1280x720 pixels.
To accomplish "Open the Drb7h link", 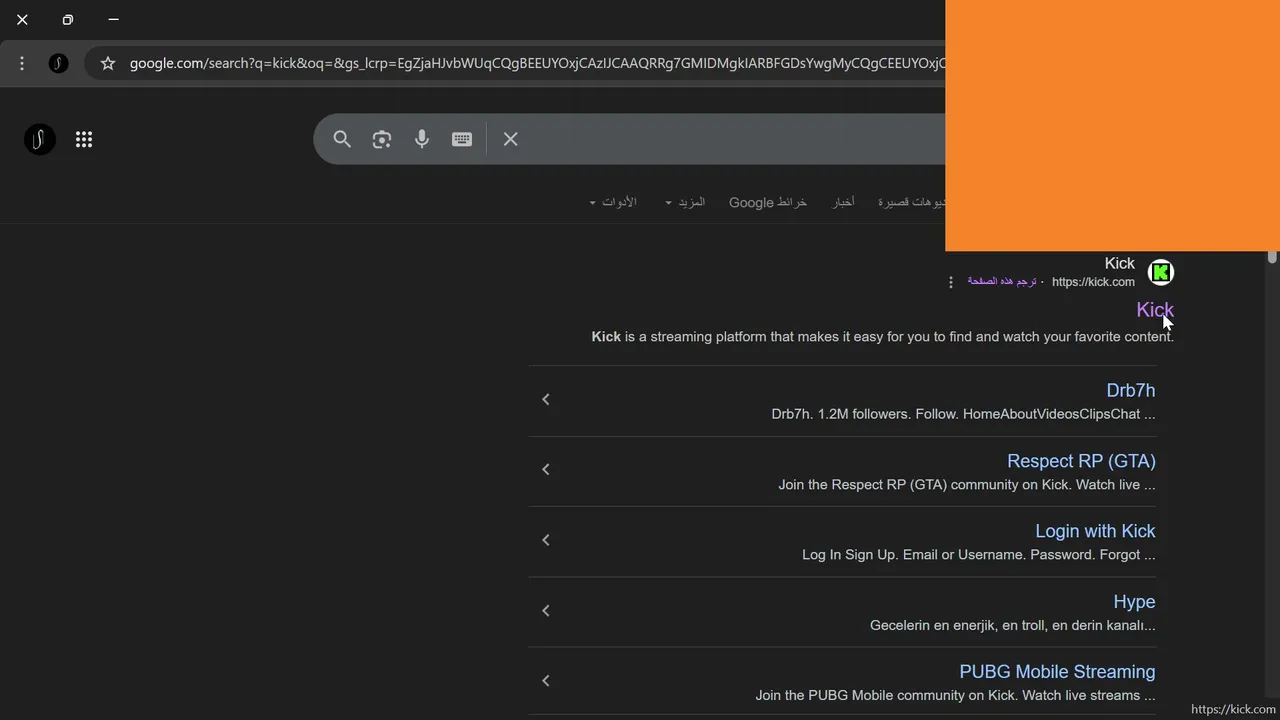I will pos(1131,390).
